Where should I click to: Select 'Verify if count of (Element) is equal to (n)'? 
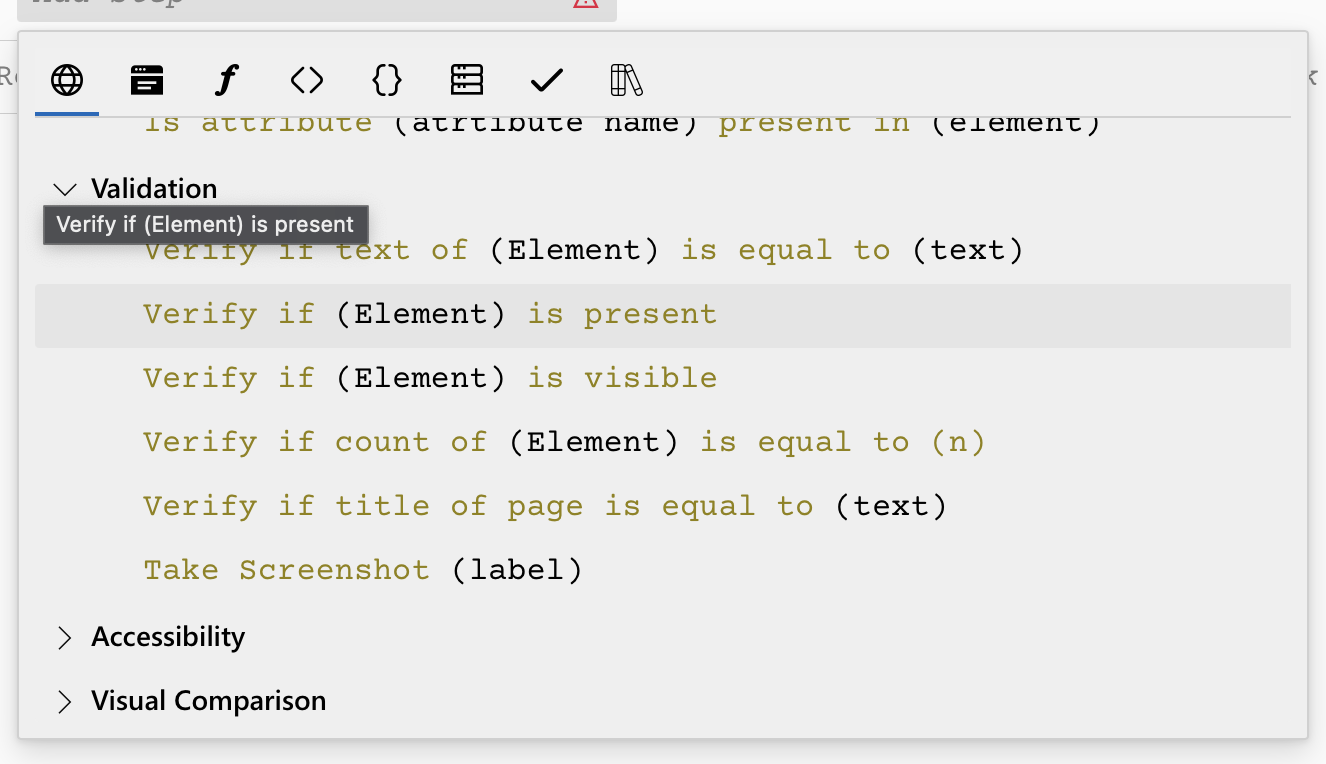pos(566,442)
